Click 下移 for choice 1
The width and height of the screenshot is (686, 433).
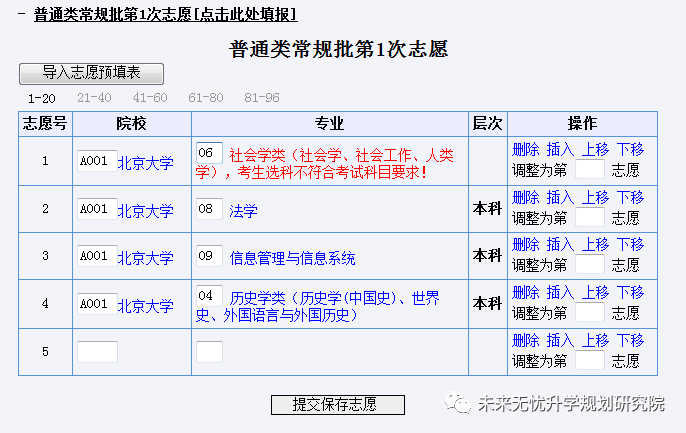click(x=630, y=150)
